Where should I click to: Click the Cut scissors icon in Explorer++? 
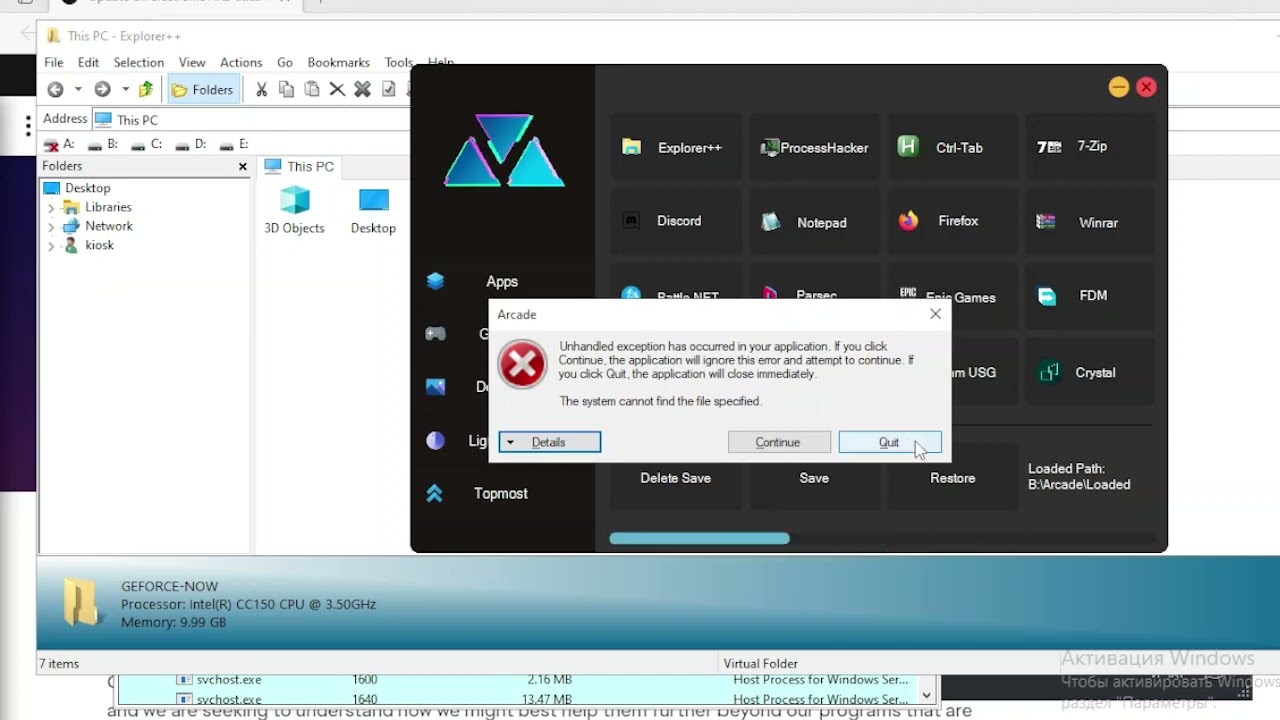261,90
